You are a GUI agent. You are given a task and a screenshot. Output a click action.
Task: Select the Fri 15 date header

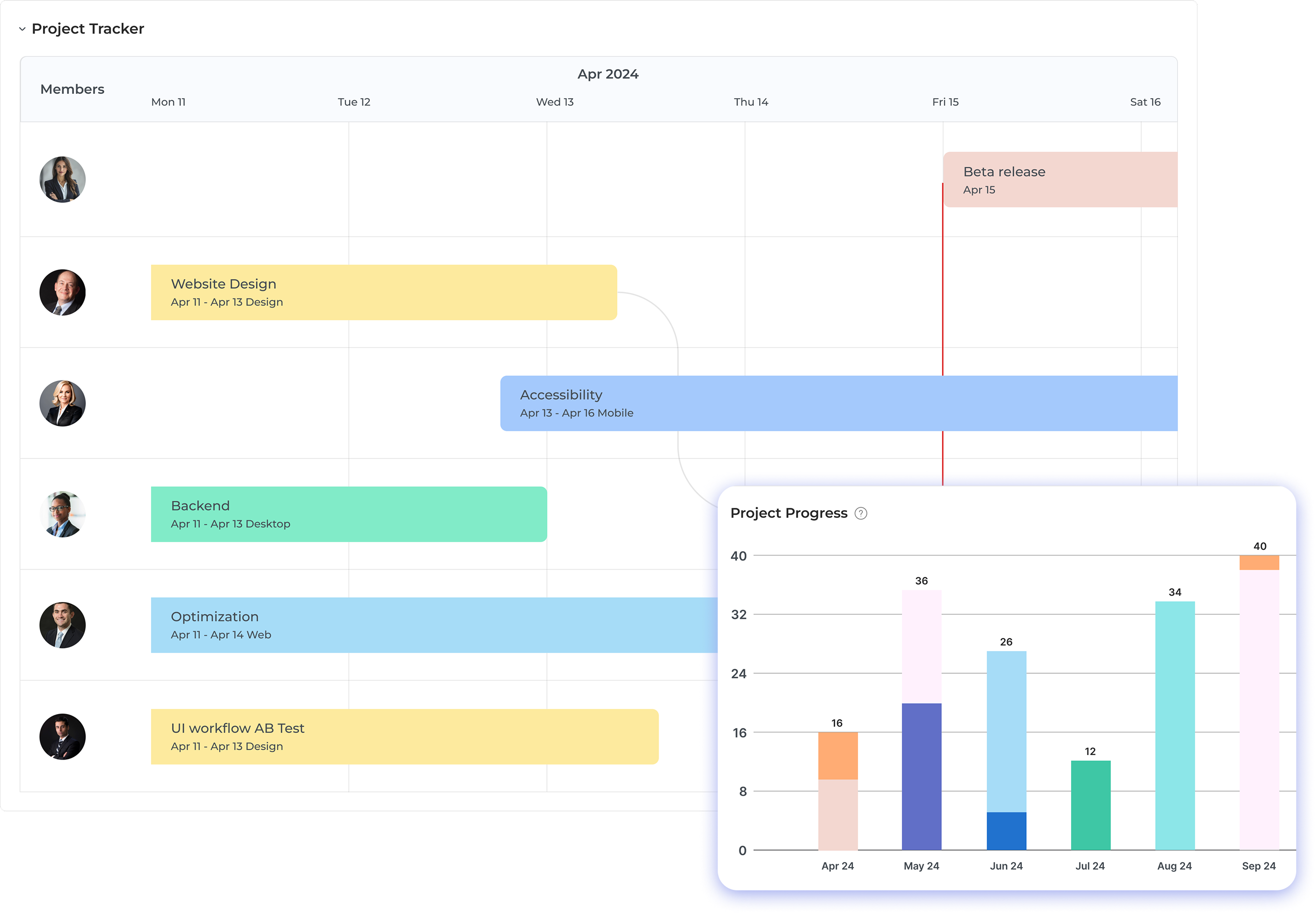[945, 102]
